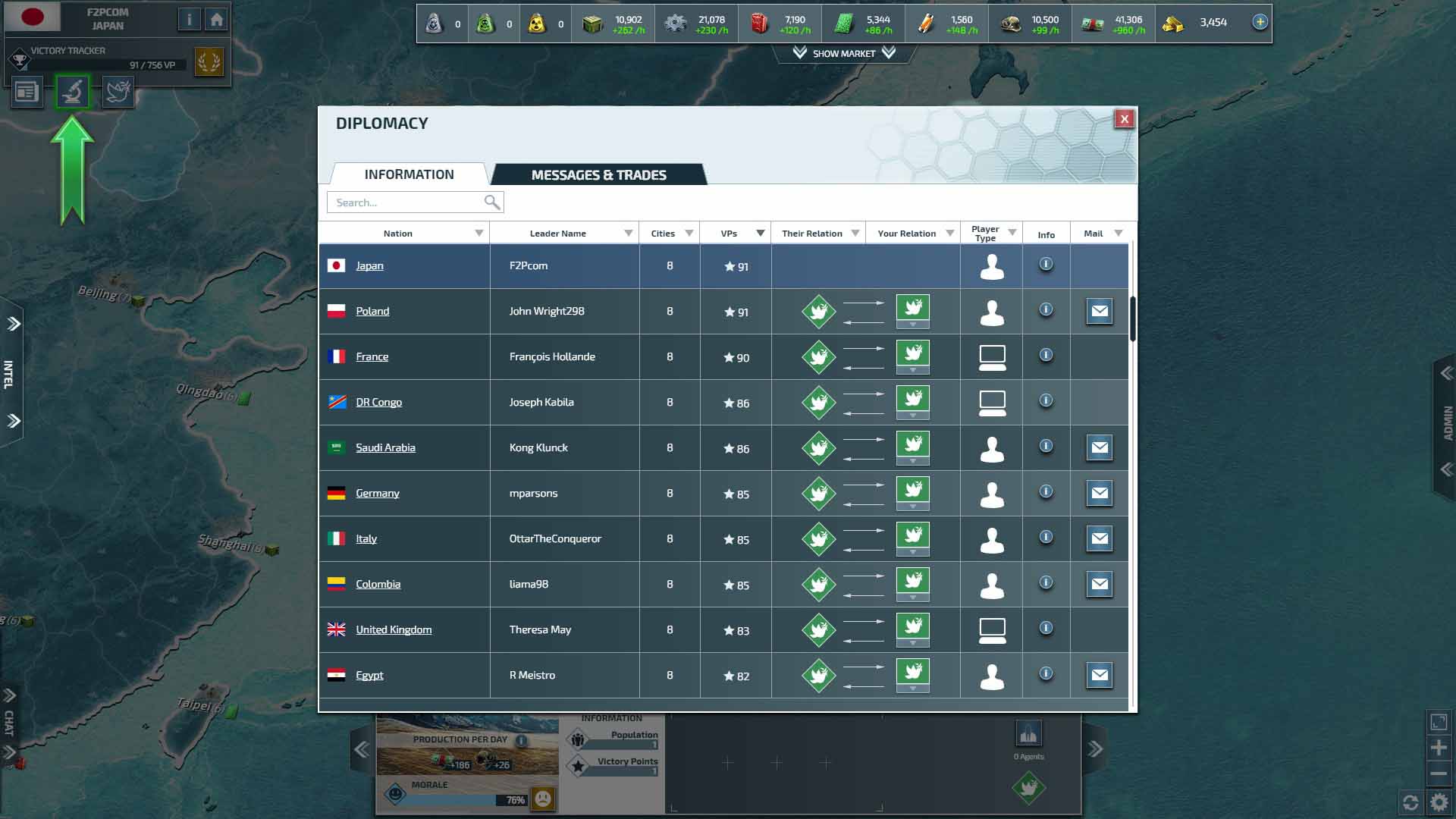This screenshot has height=819, width=1456.
Task: Click the gold plus button
Action: 1260,22
